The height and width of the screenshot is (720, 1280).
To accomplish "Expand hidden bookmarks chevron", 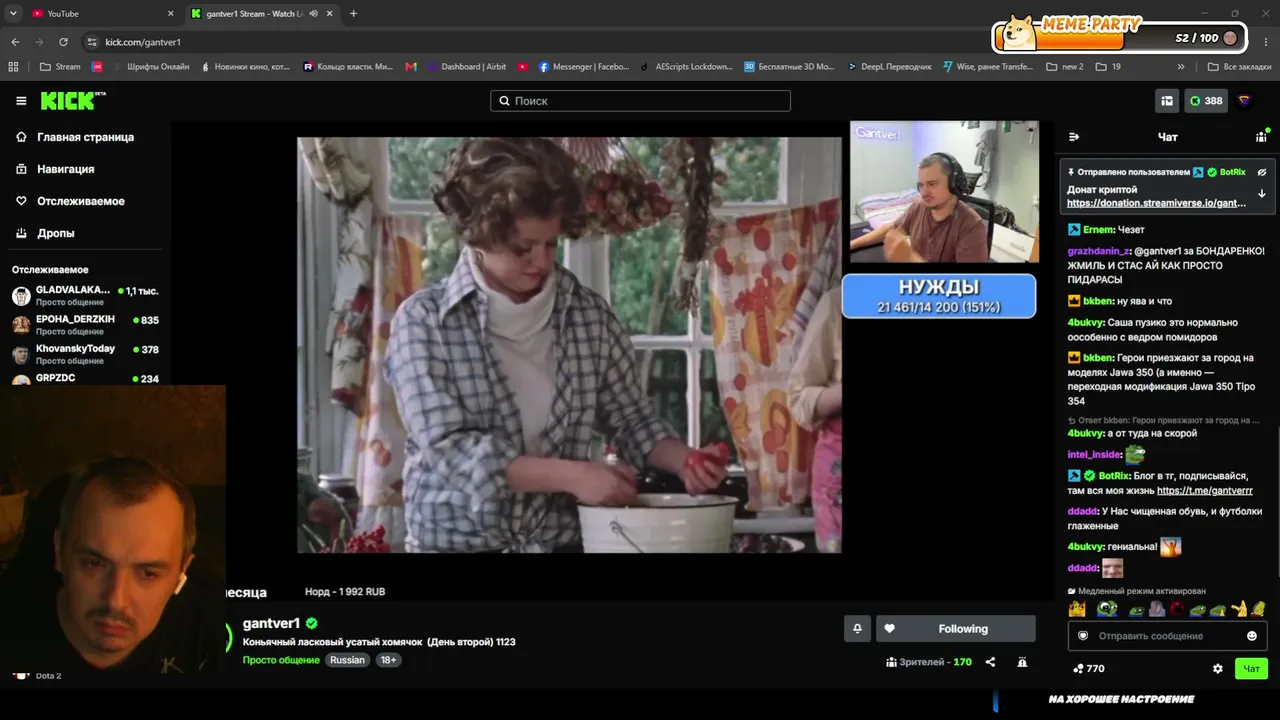I will point(1181,67).
